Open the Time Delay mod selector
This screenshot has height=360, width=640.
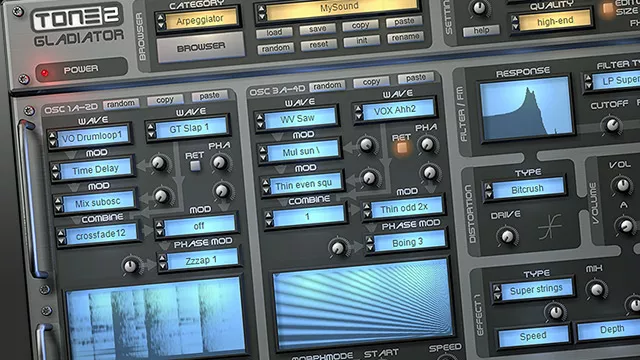93,169
